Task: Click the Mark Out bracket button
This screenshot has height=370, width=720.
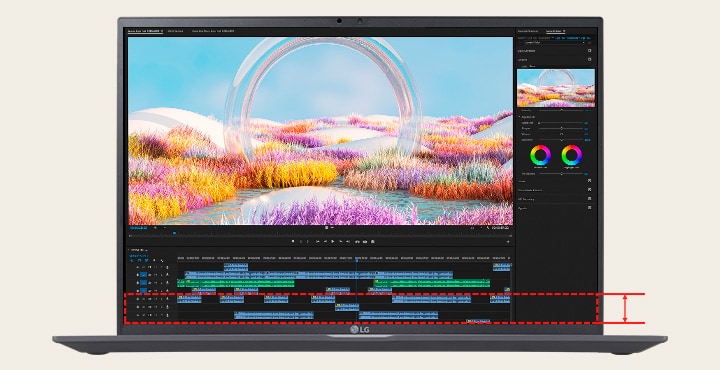Action: click(x=308, y=241)
